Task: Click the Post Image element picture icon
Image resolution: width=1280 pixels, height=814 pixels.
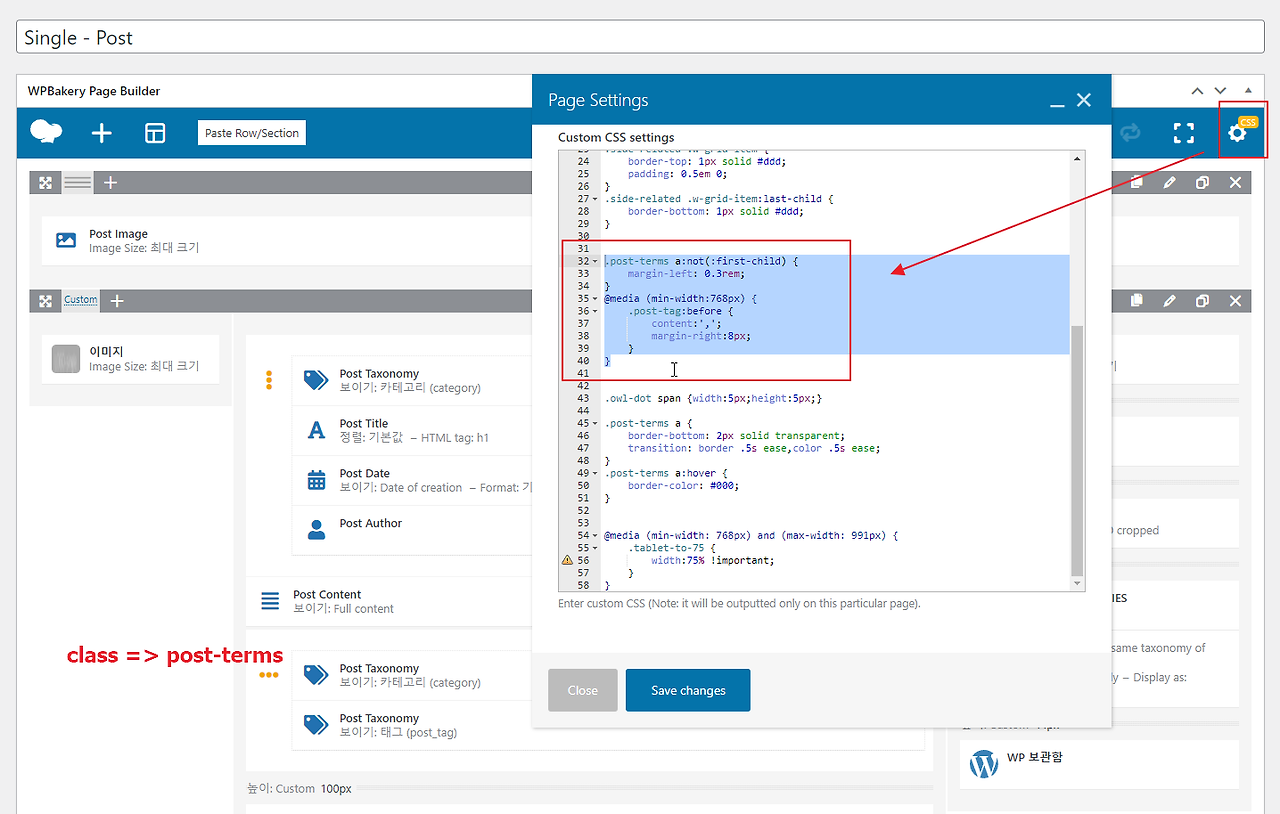Action: click(x=66, y=240)
